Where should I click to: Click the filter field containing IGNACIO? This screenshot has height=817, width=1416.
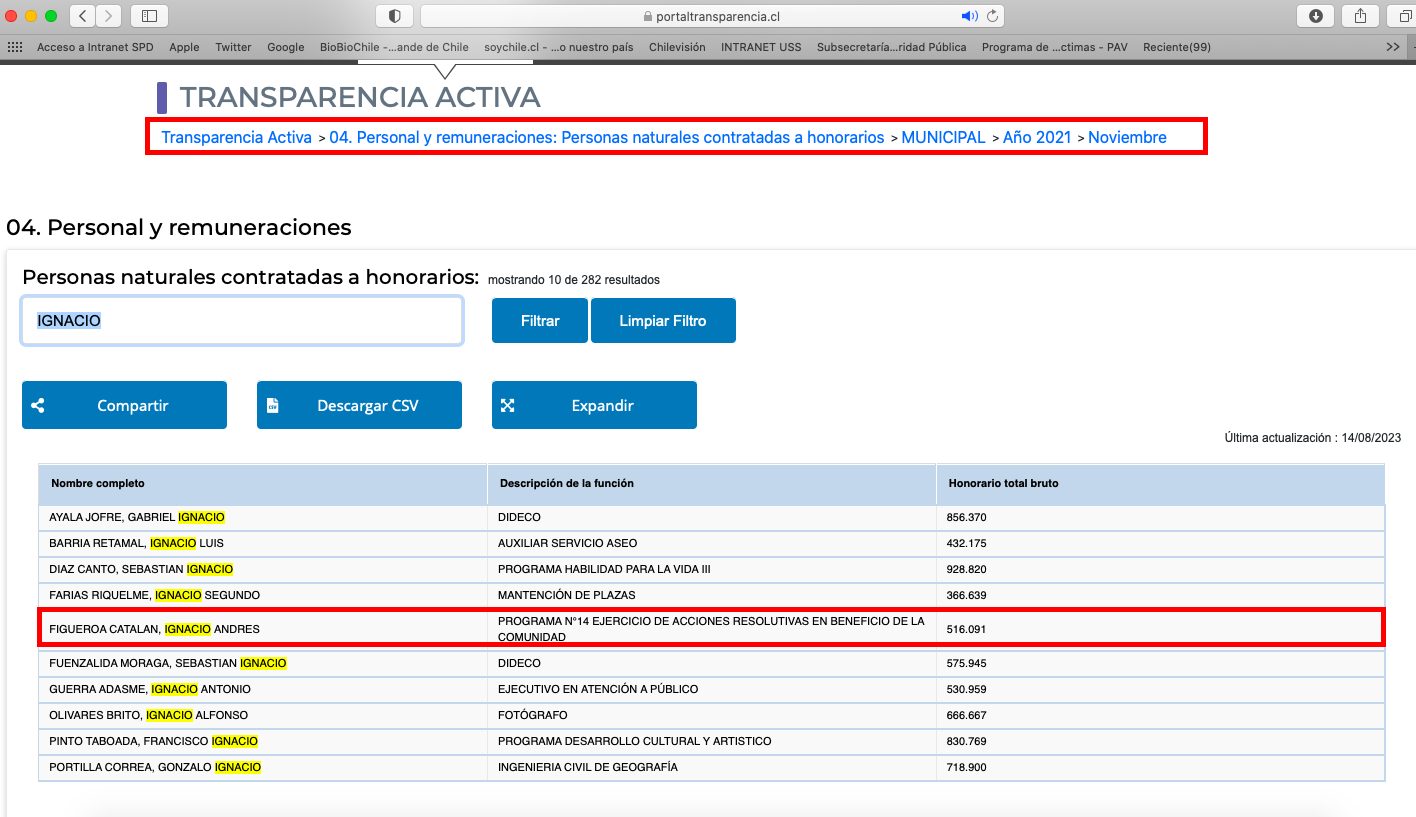[x=242, y=321]
